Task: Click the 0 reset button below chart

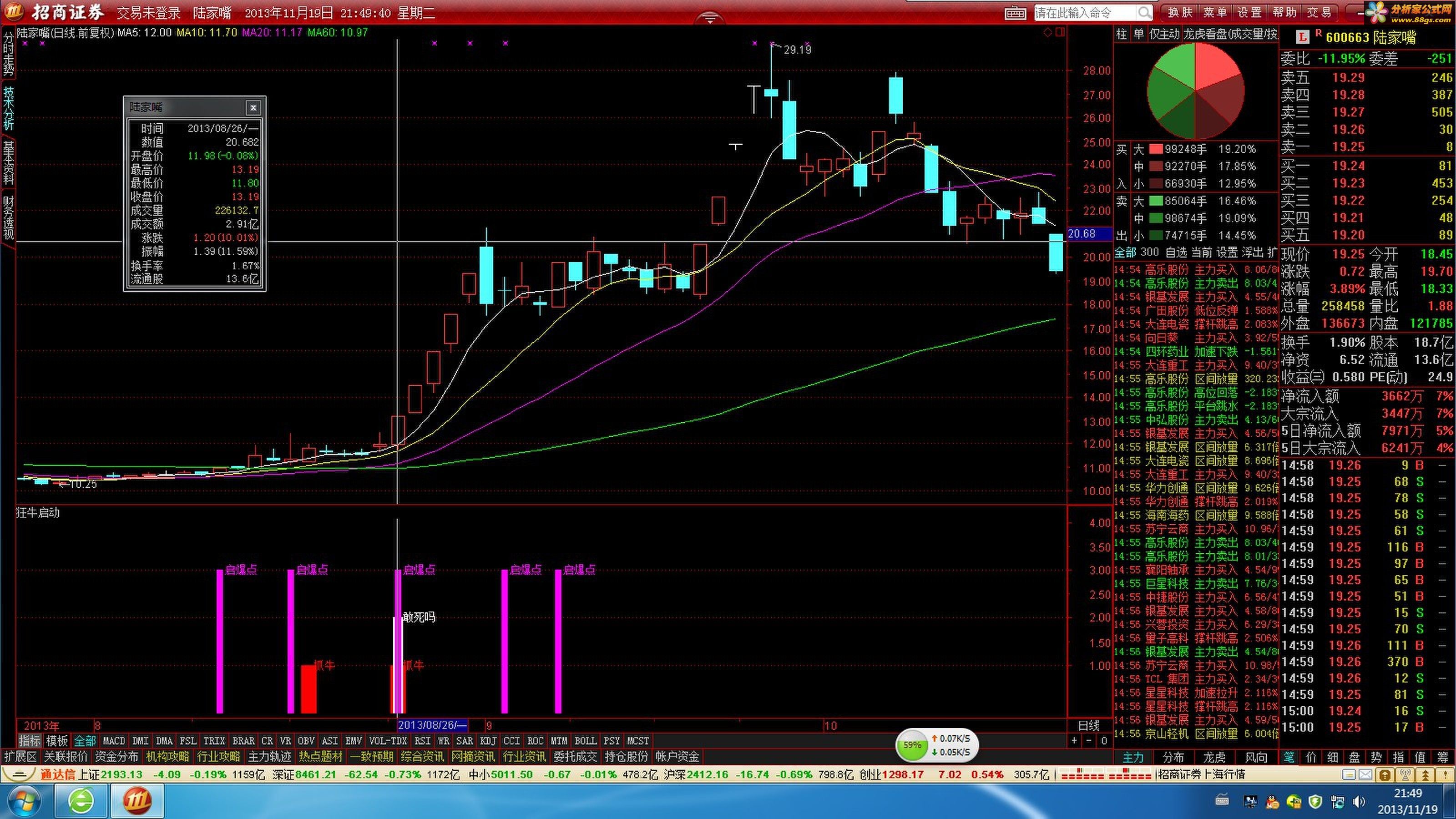Action: (1103, 741)
